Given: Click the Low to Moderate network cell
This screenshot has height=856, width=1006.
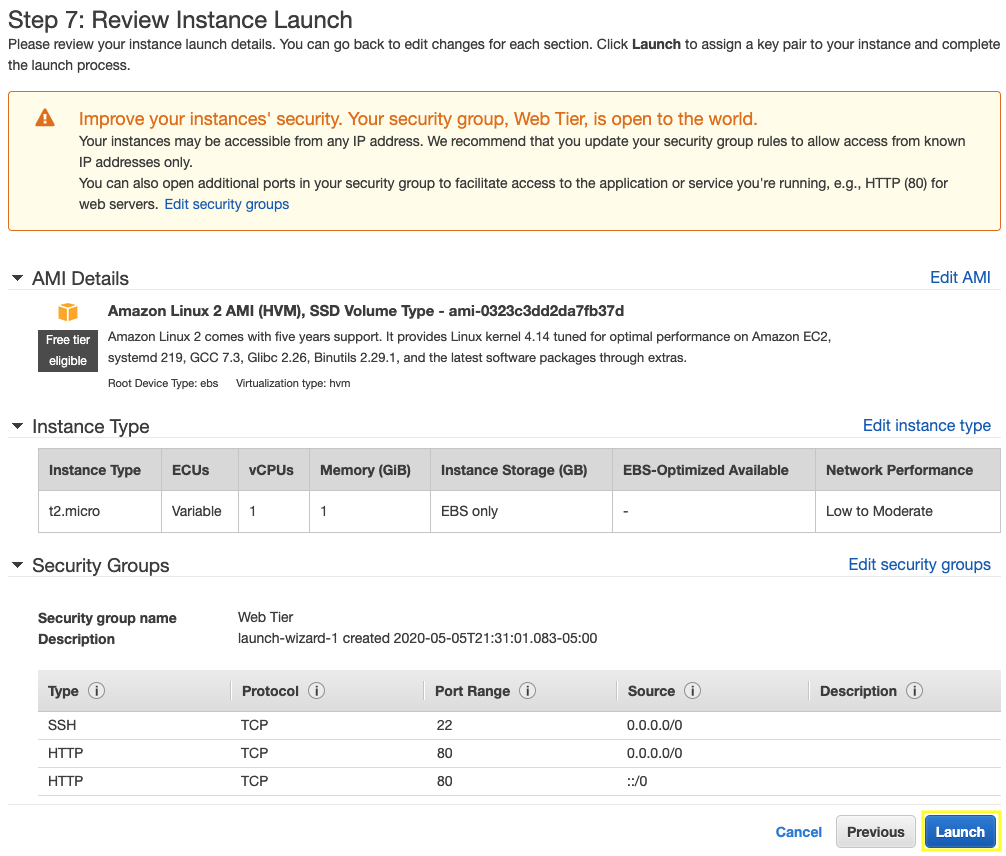Looking at the screenshot, I should 908,511.
